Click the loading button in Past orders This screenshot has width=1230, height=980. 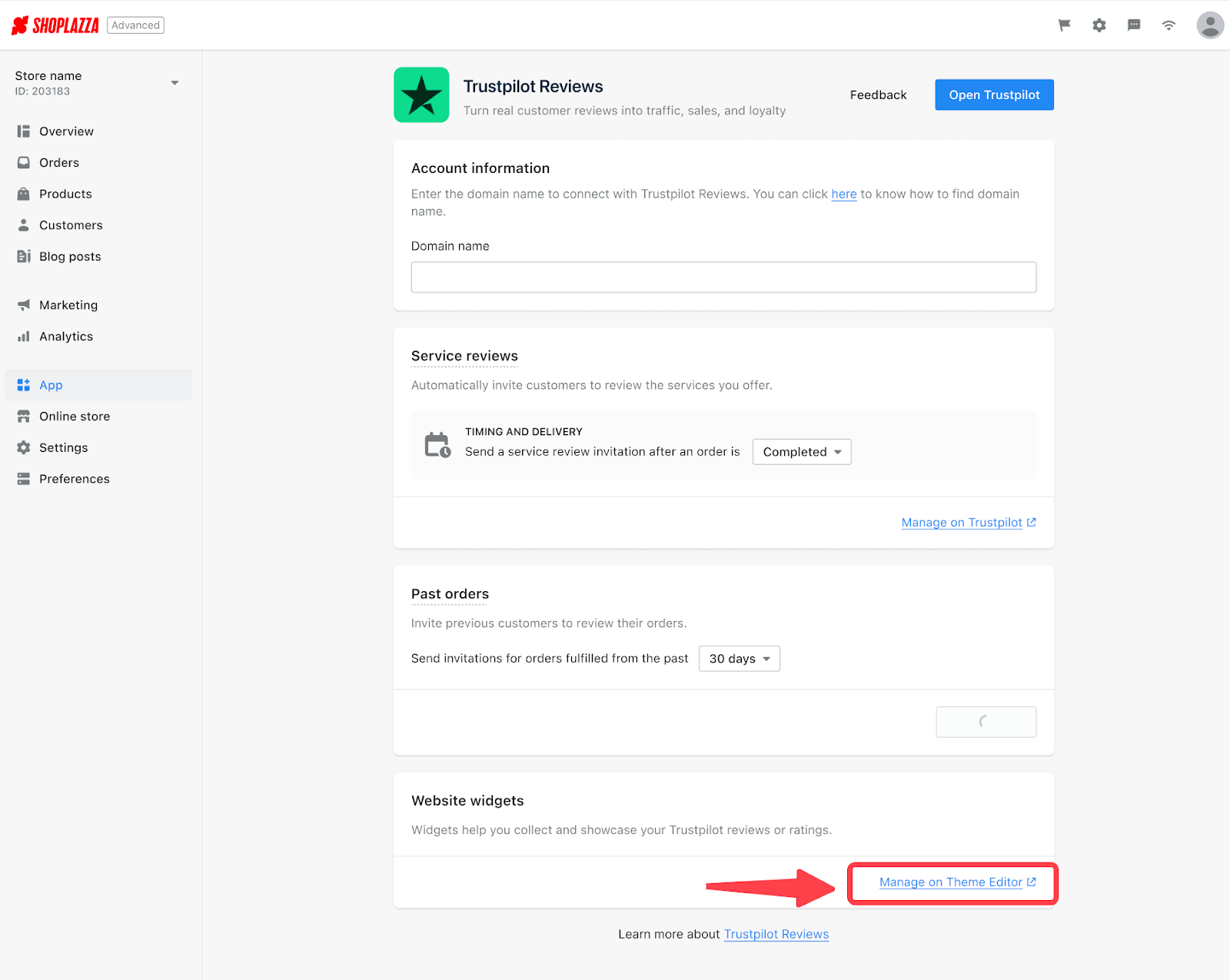986,722
